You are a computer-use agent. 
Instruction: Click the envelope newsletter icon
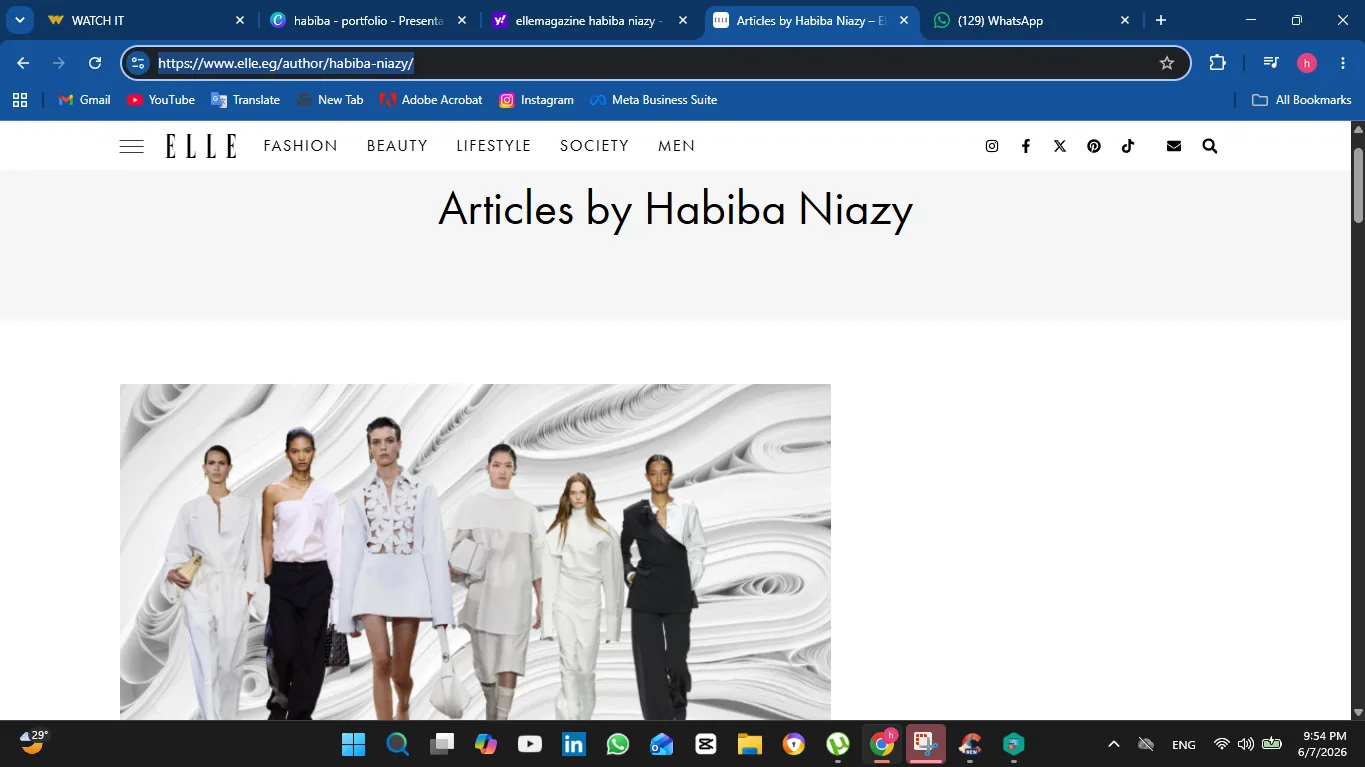pyautogui.click(x=1174, y=146)
